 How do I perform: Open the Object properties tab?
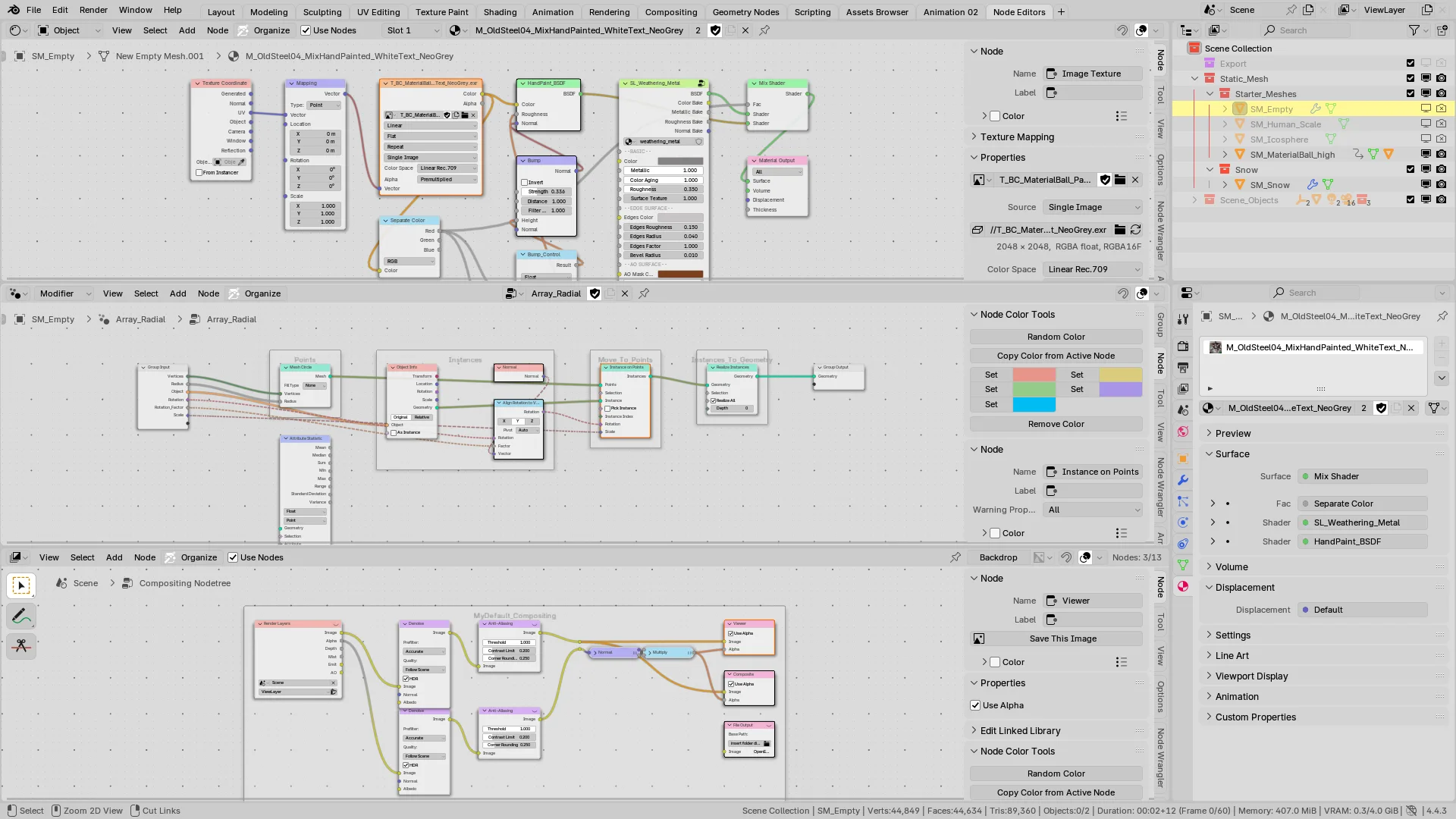click(1183, 459)
